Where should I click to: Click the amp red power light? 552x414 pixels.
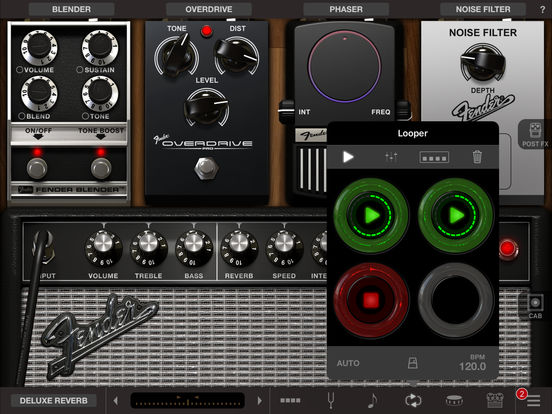coord(508,248)
